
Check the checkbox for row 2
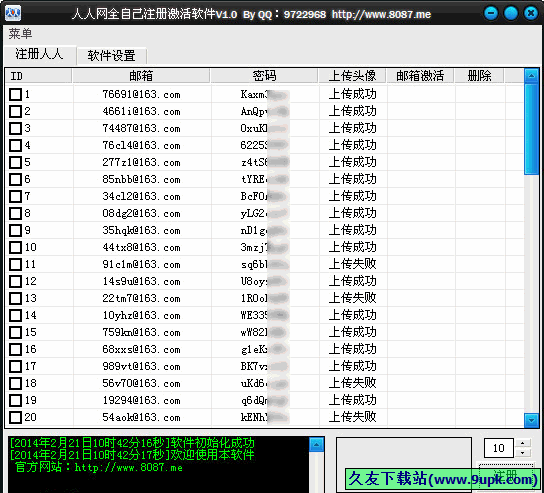pos(15,111)
